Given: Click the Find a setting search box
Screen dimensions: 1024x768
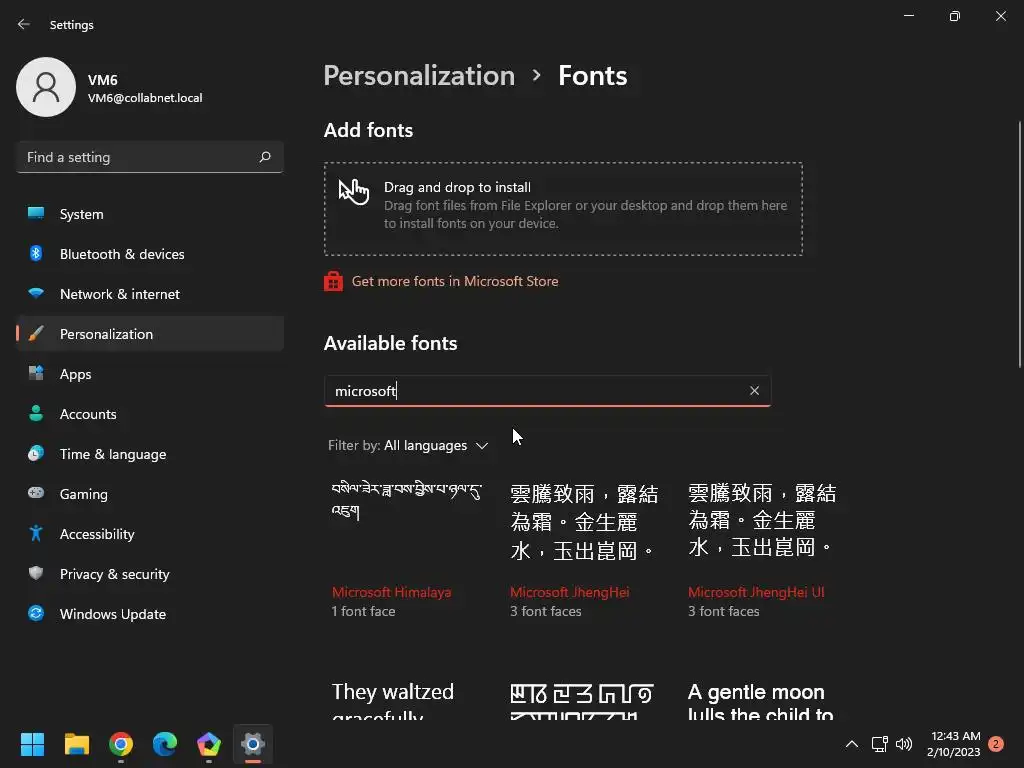Looking at the screenshot, I should pos(150,157).
